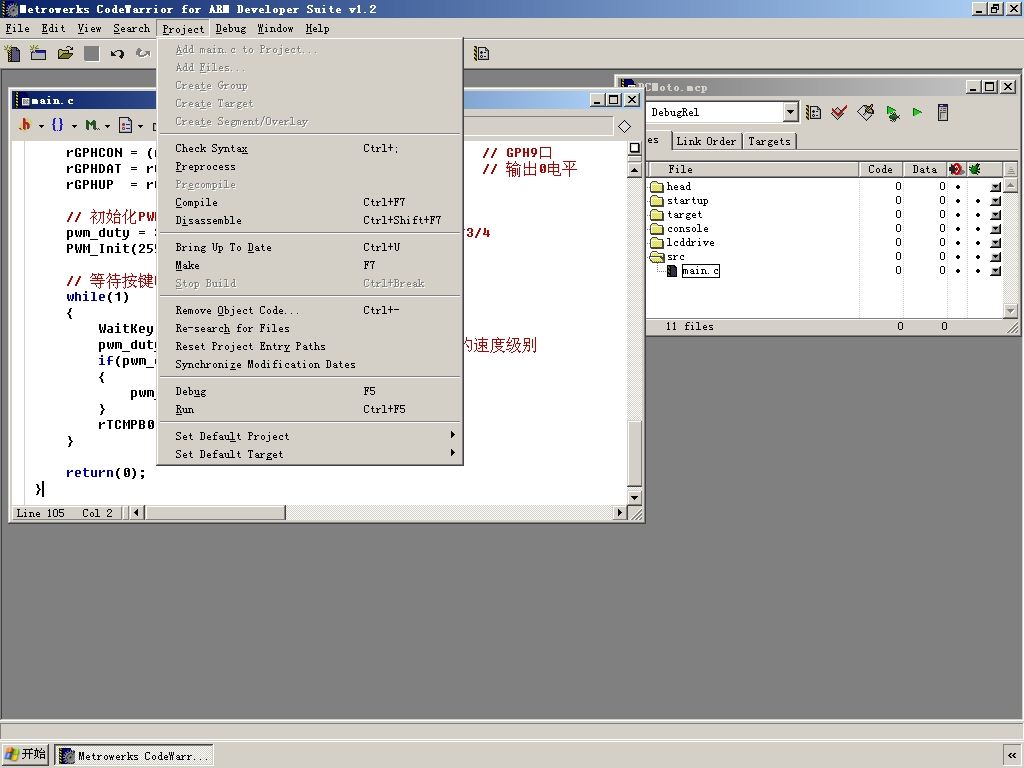This screenshot has height=768, width=1024.
Task: Expand the lcddrive folder
Action: coord(657,243)
